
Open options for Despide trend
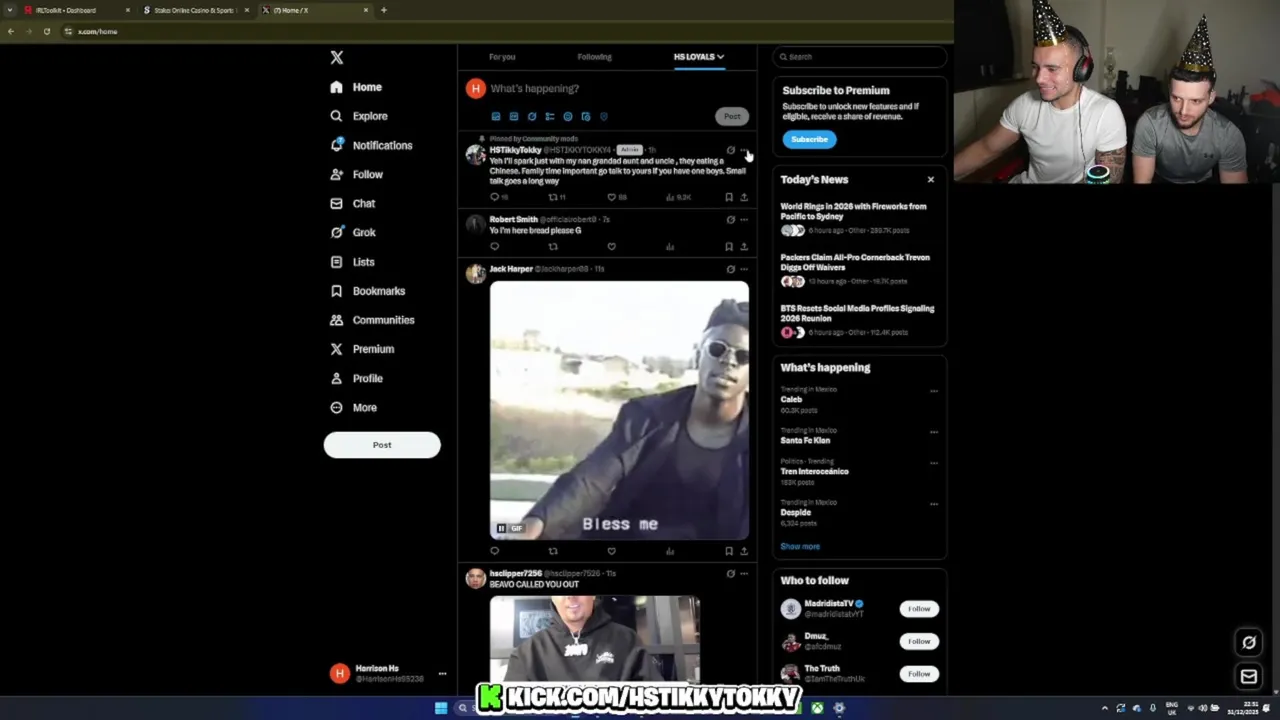tap(934, 504)
